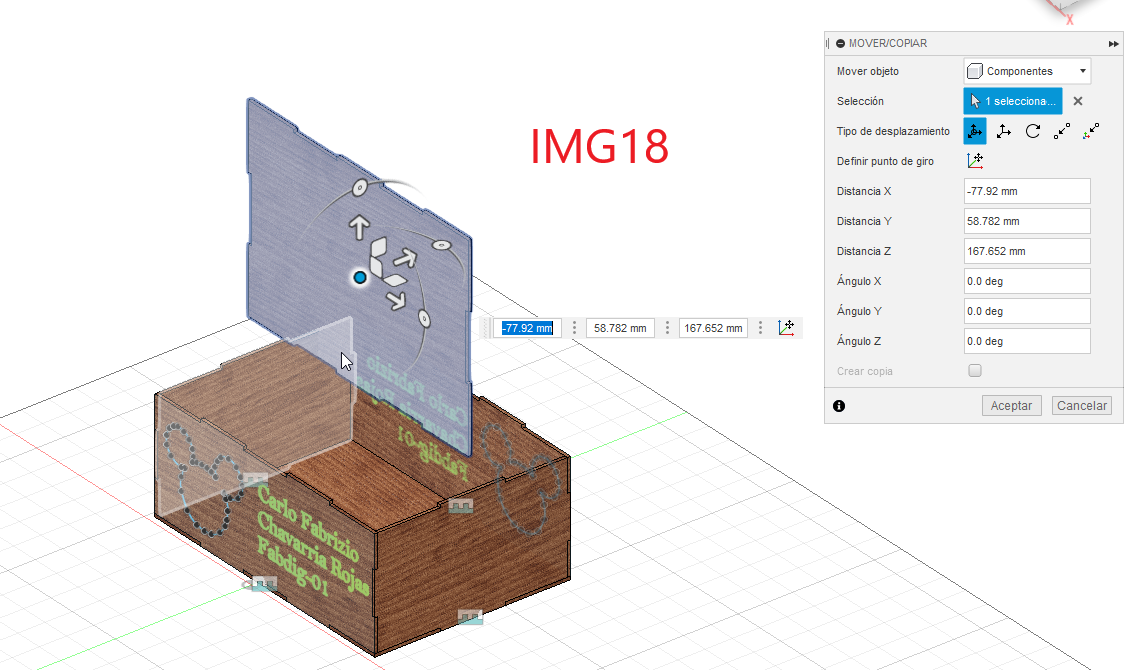The width and height of the screenshot is (1128, 670).
Task: Click the set pivot icon on canvas toolbar
Action: tap(786, 328)
